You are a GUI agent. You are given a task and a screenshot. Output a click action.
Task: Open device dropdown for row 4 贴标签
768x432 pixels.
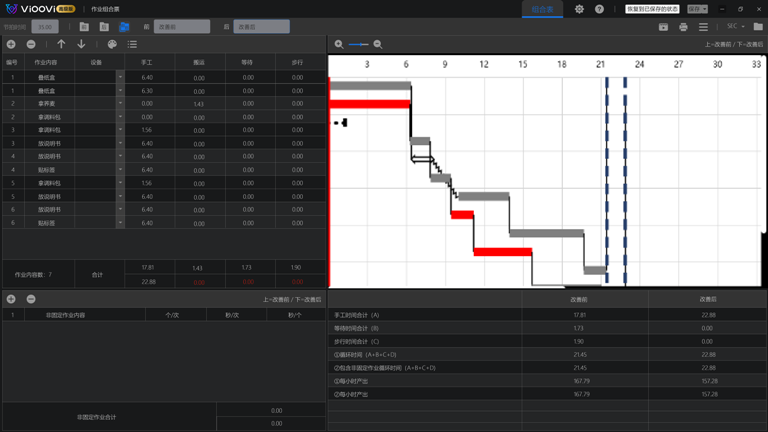[120, 170]
